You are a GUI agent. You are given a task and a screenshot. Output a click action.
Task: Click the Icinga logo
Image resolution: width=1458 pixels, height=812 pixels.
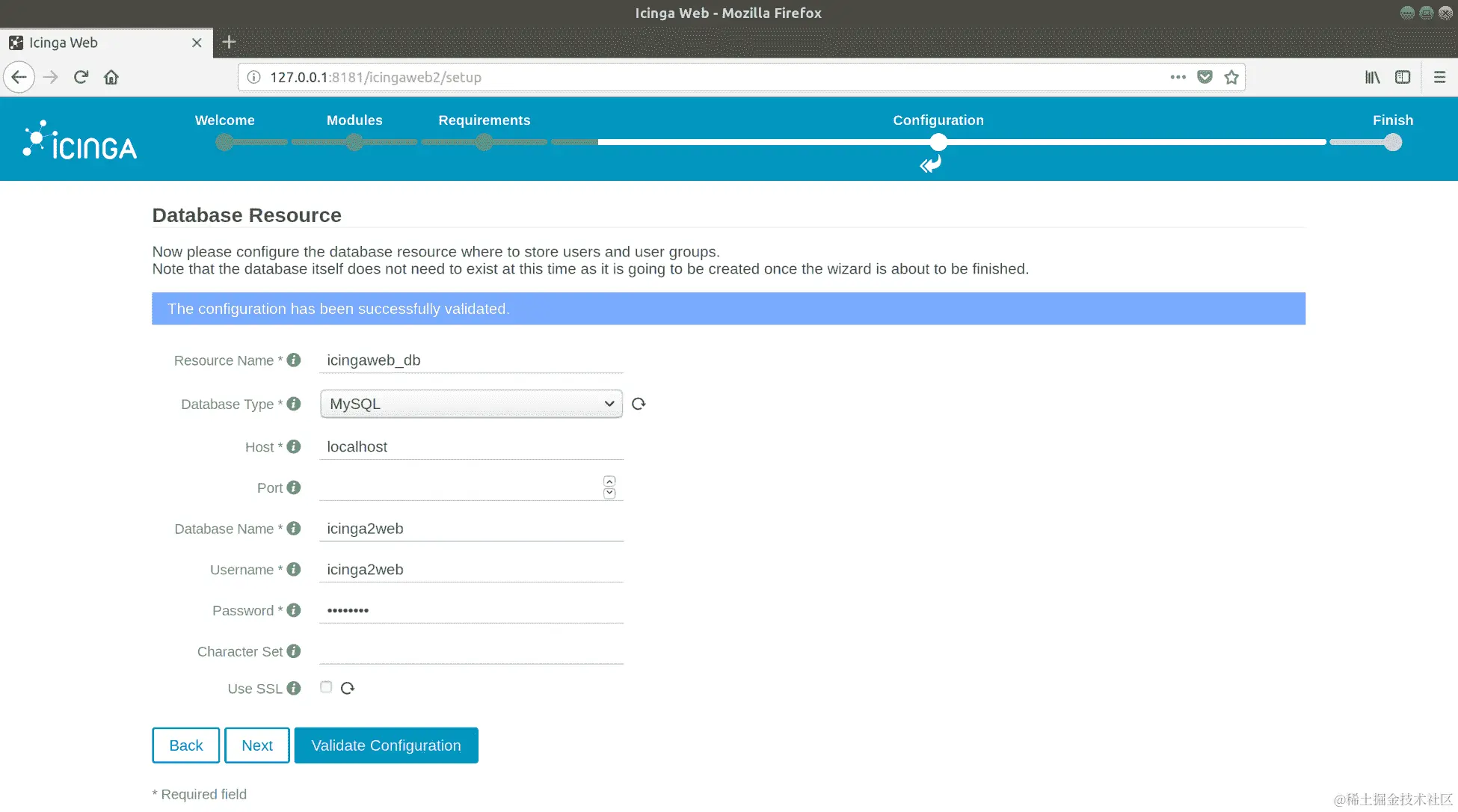click(80, 141)
